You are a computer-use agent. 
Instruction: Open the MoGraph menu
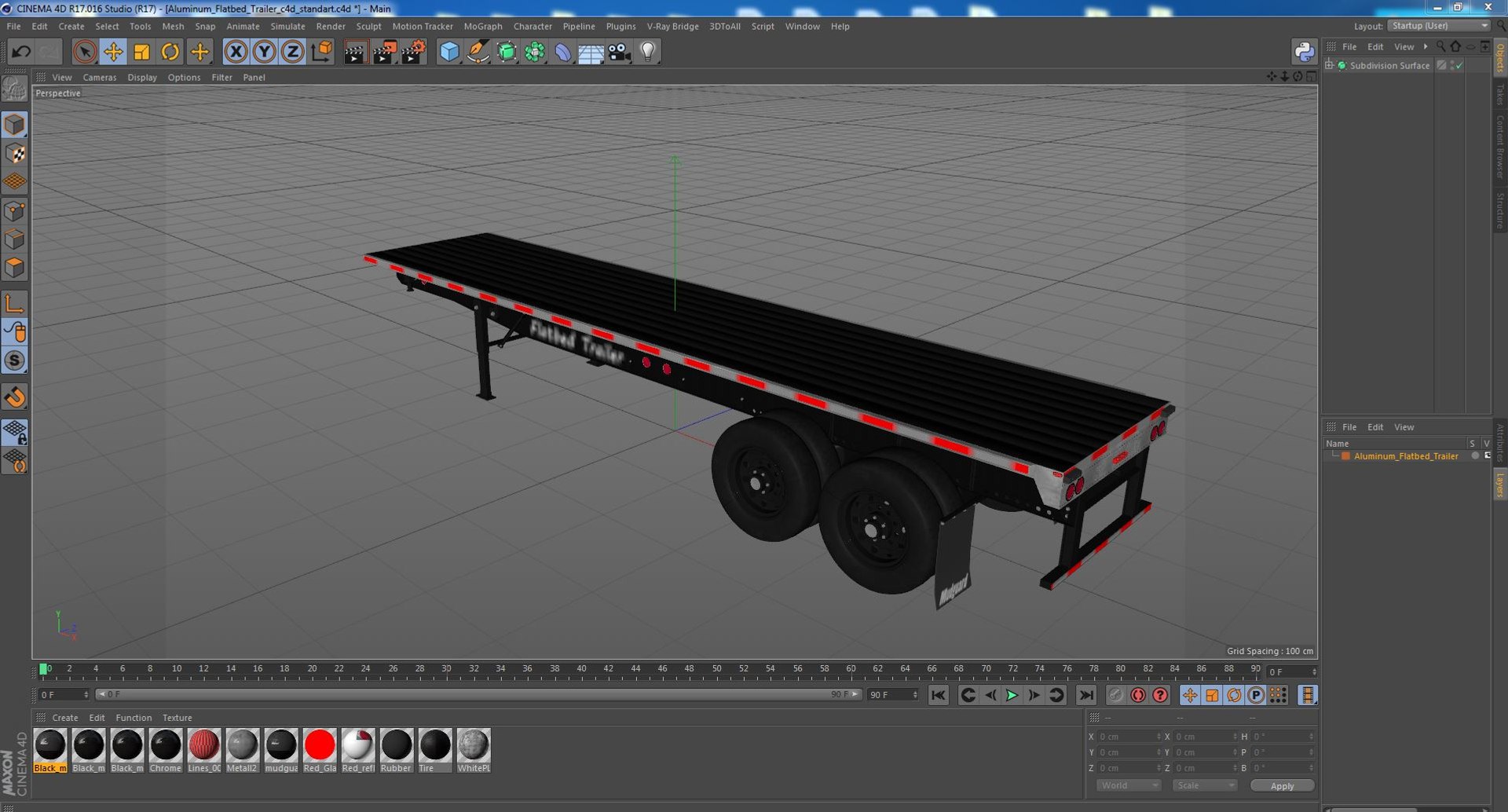pyautogui.click(x=483, y=26)
